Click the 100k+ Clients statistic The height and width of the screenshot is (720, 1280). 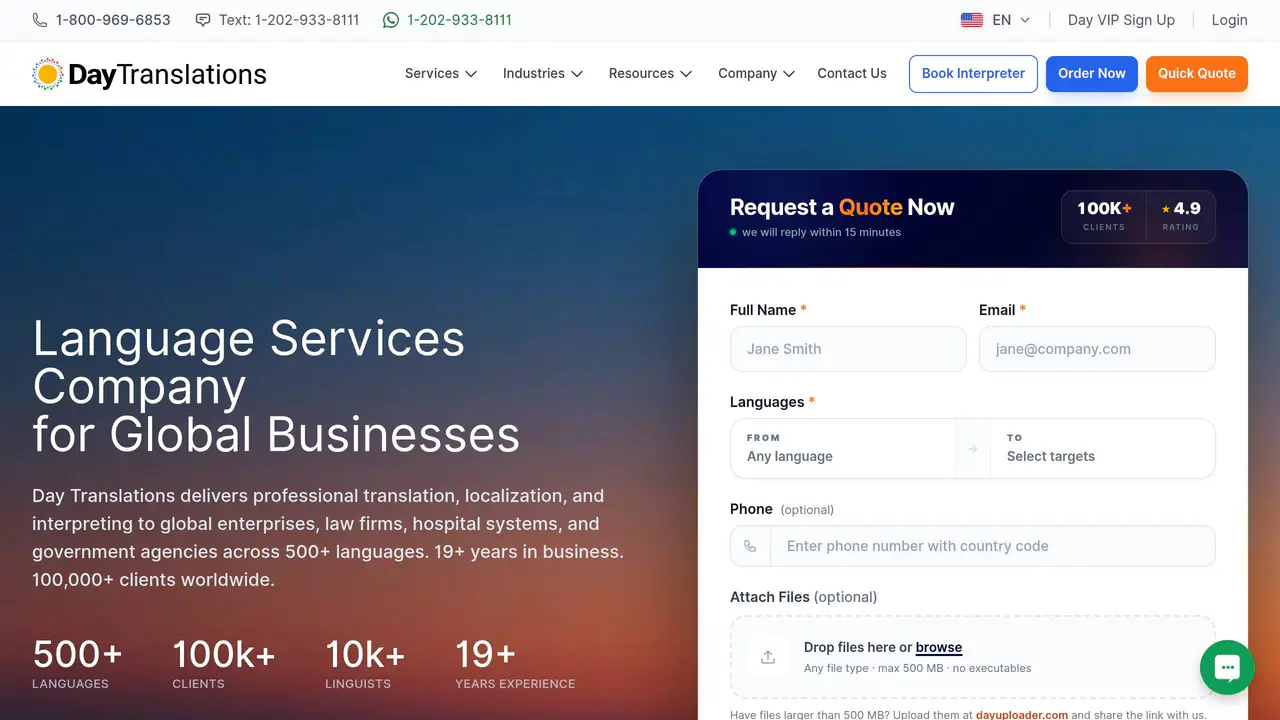pos(223,663)
